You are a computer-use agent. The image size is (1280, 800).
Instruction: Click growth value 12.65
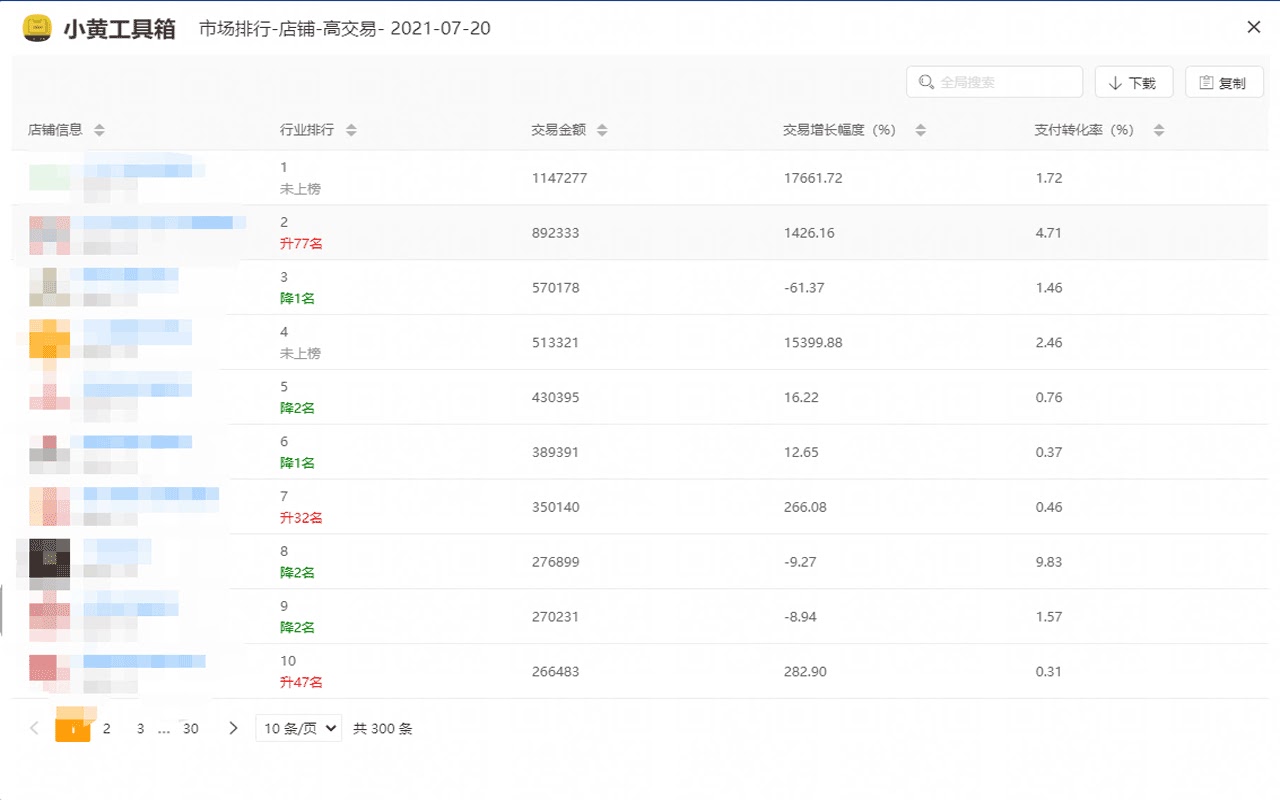pyautogui.click(x=801, y=453)
